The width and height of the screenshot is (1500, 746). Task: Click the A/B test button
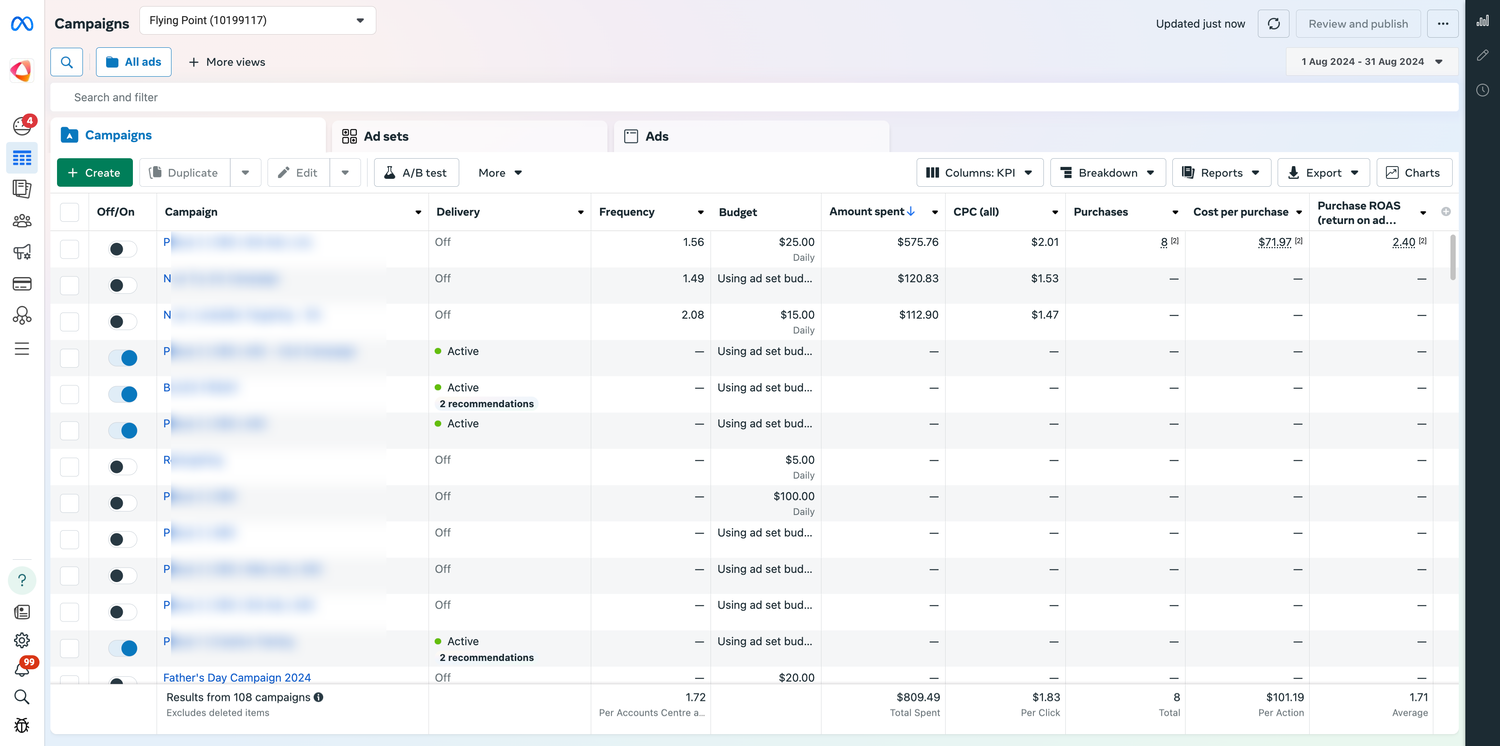pos(417,173)
